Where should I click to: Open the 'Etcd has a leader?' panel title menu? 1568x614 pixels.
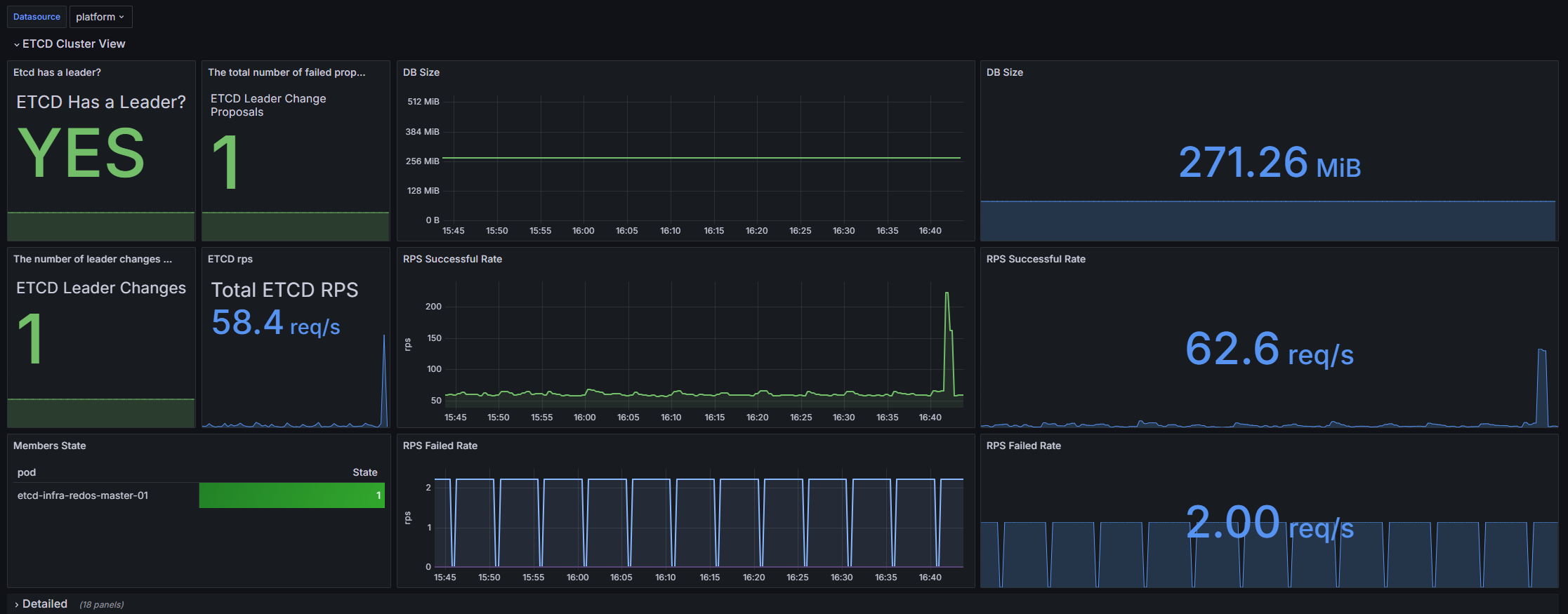pyautogui.click(x=57, y=72)
